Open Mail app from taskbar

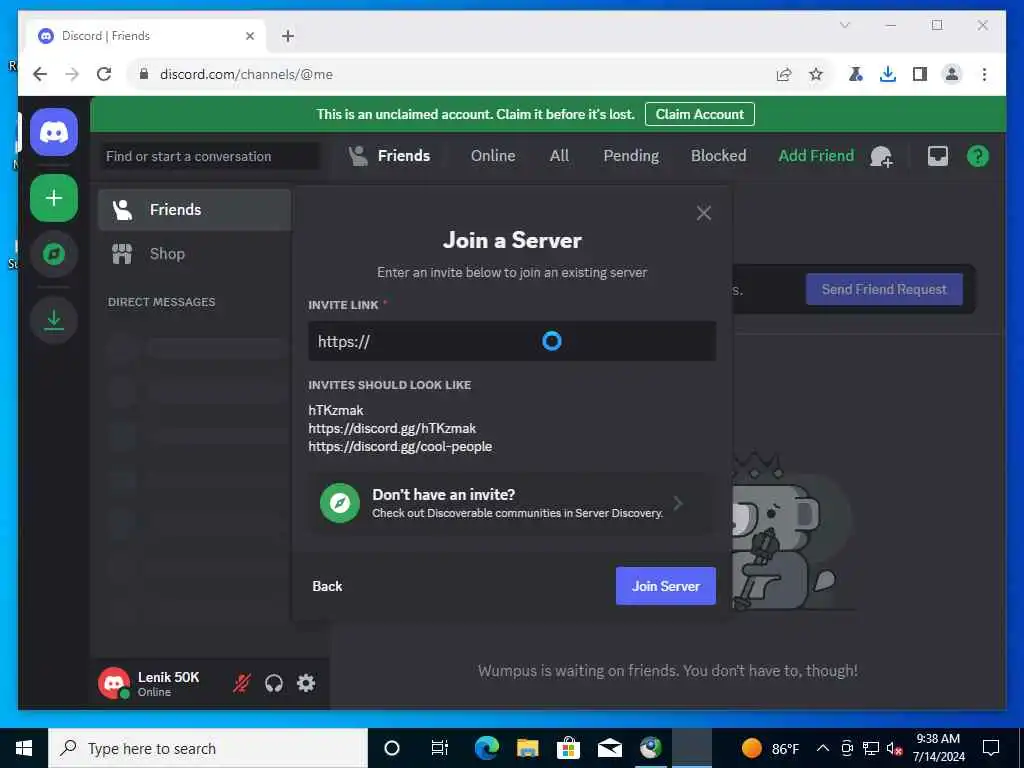pos(610,748)
